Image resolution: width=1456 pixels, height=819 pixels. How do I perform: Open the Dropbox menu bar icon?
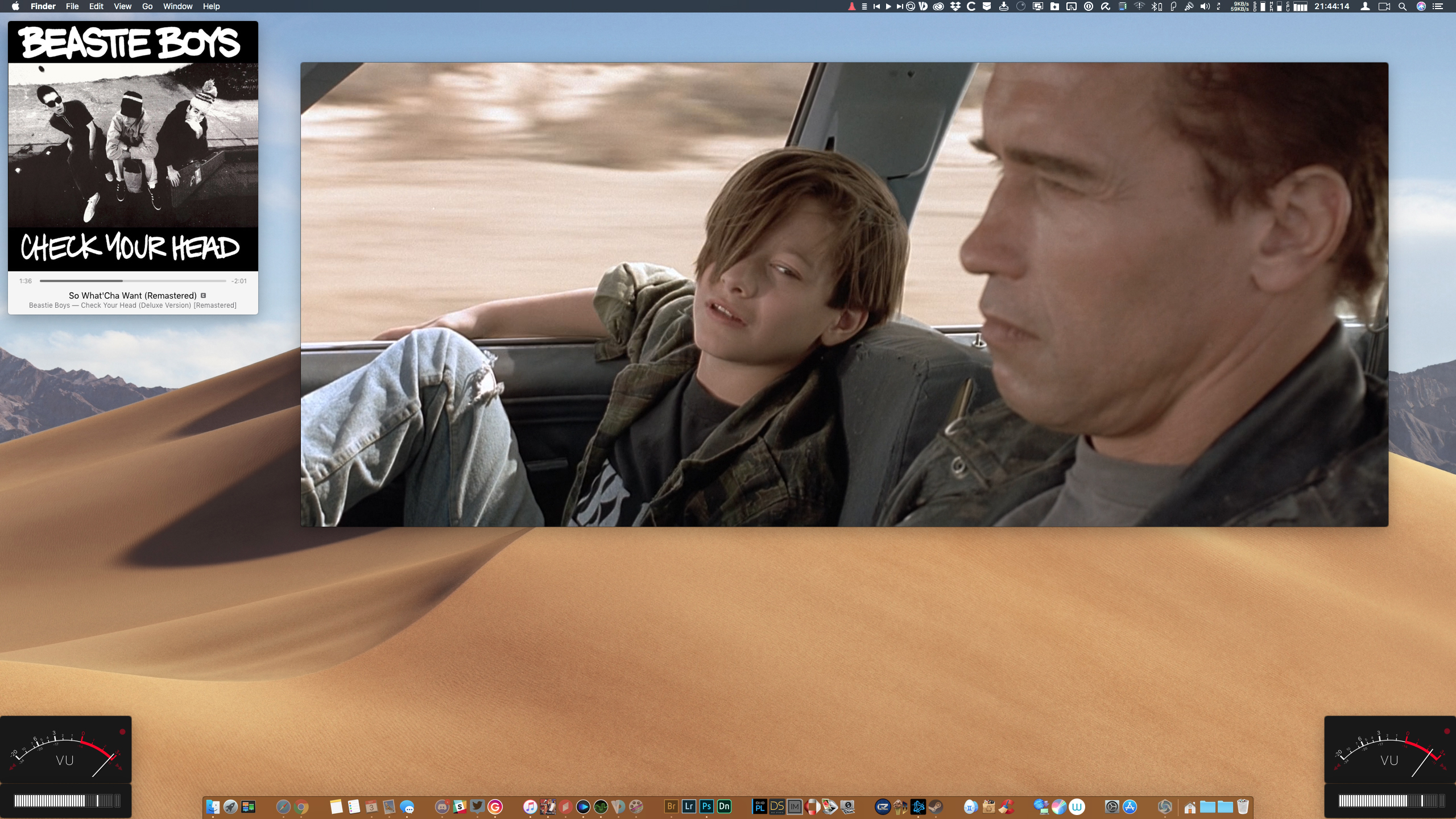955,7
